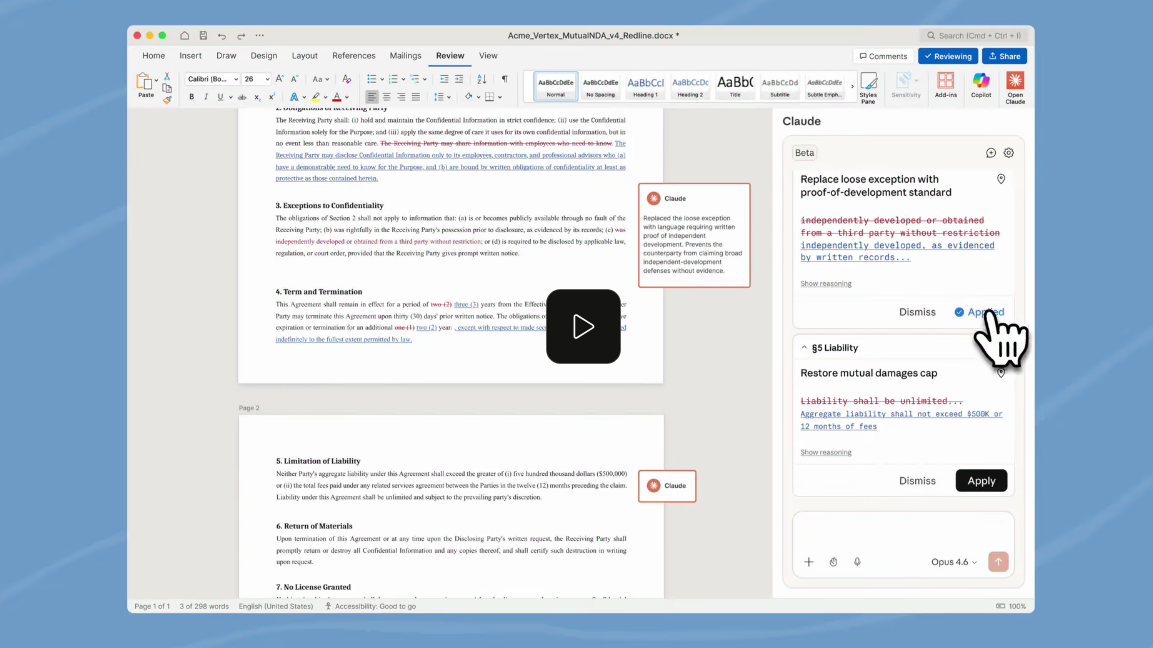The height and width of the screenshot is (648, 1153).
Task: Open the Change Case Aa dropdown
Action: tap(321, 79)
